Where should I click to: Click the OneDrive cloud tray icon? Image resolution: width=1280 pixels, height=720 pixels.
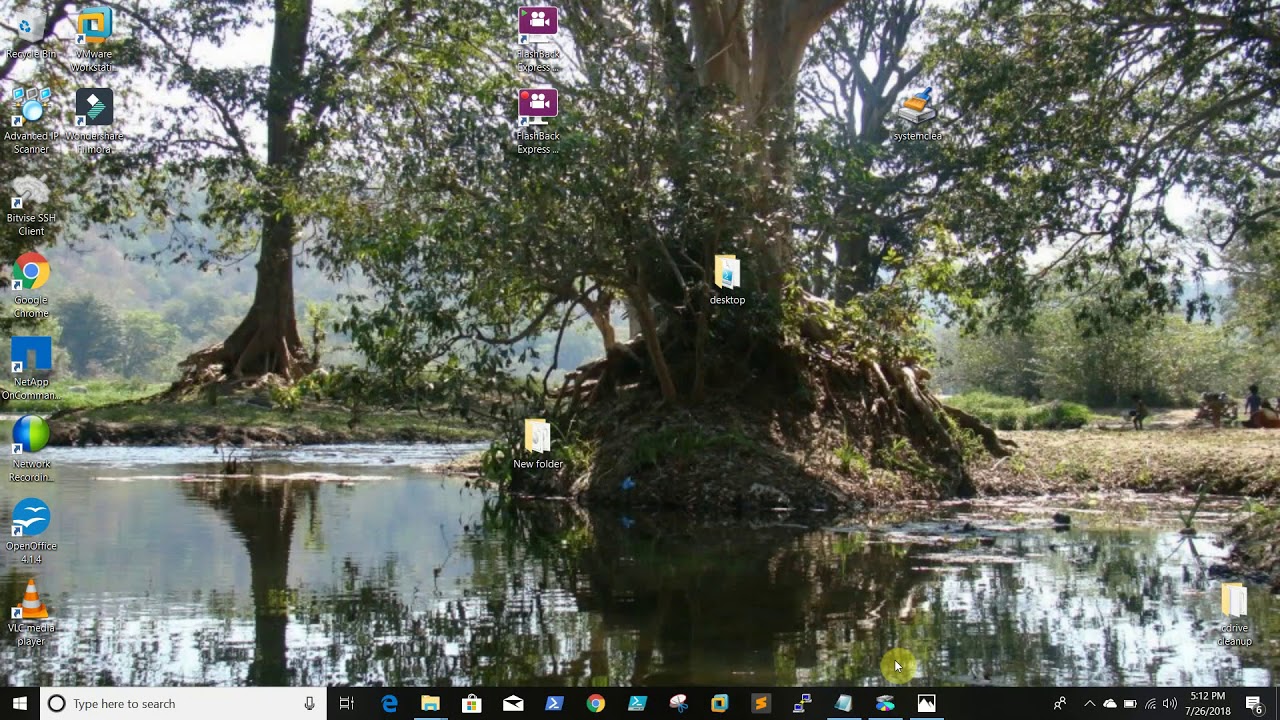[x=1110, y=704]
